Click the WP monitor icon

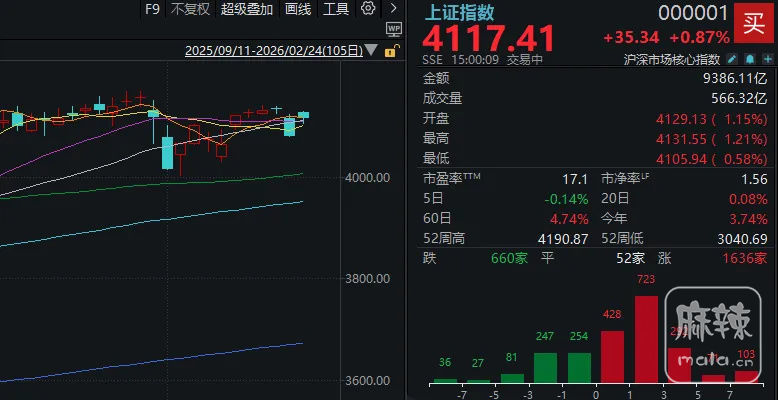pyautogui.click(x=394, y=30)
